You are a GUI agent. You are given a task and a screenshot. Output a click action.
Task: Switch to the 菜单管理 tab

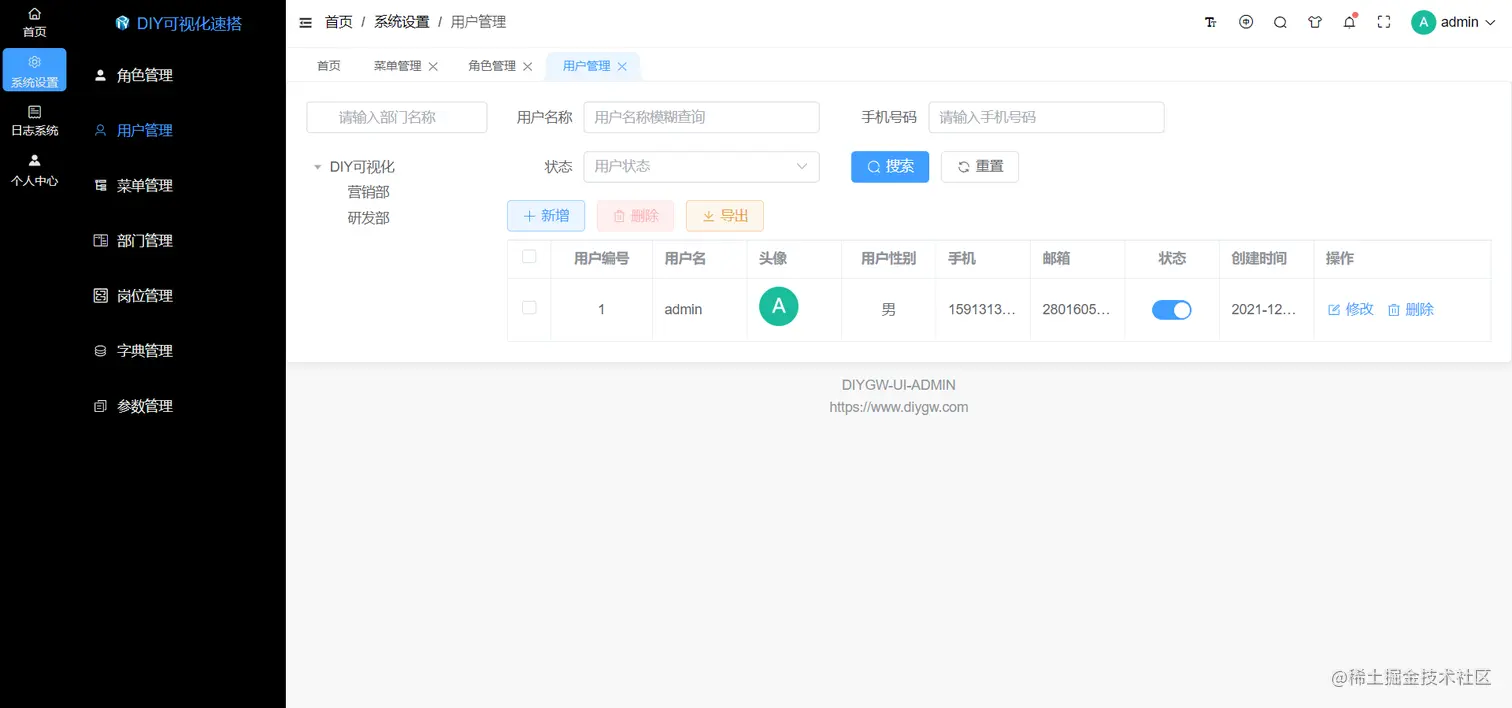(x=397, y=66)
